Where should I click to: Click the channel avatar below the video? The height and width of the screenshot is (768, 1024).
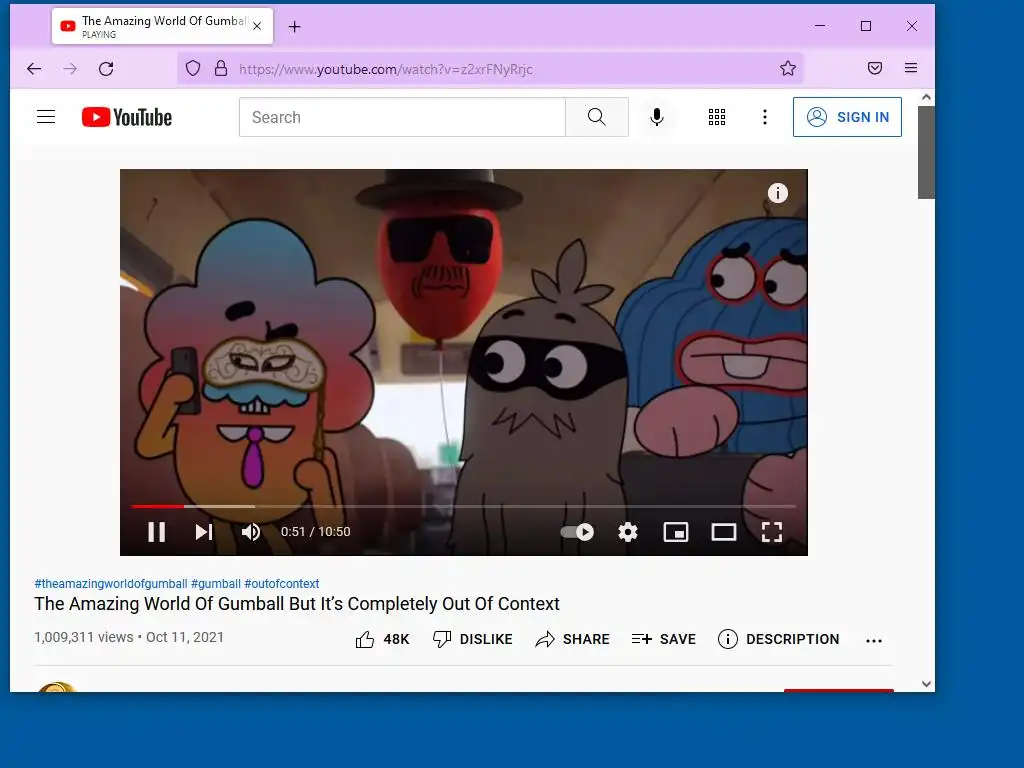57,686
